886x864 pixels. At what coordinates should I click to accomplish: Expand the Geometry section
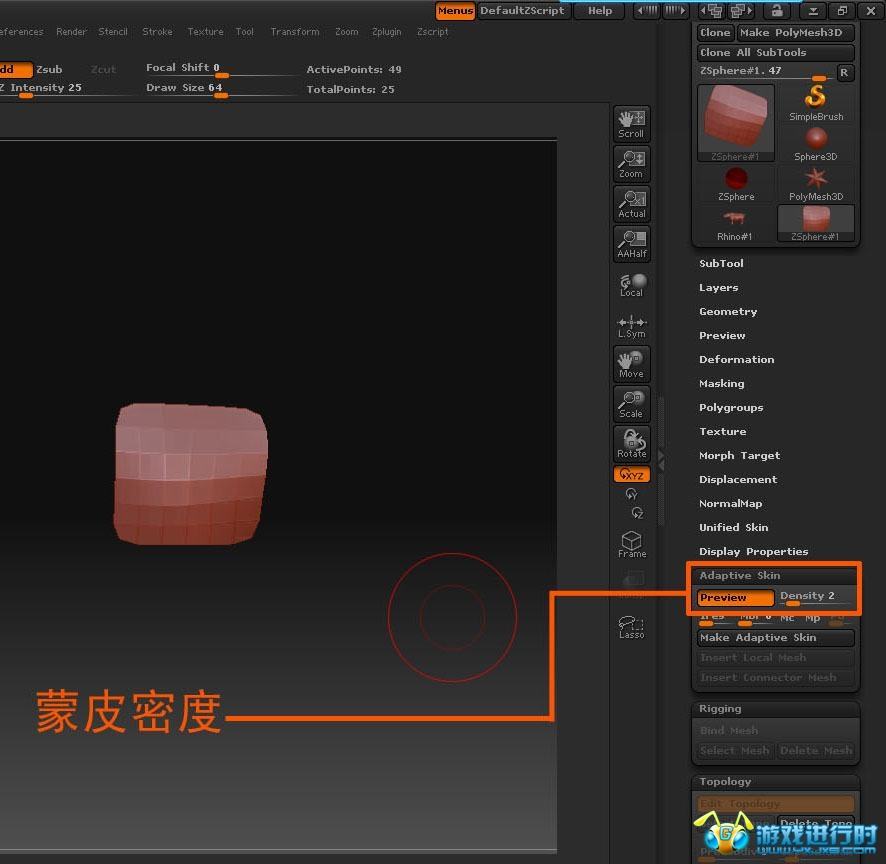click(728, 311)
